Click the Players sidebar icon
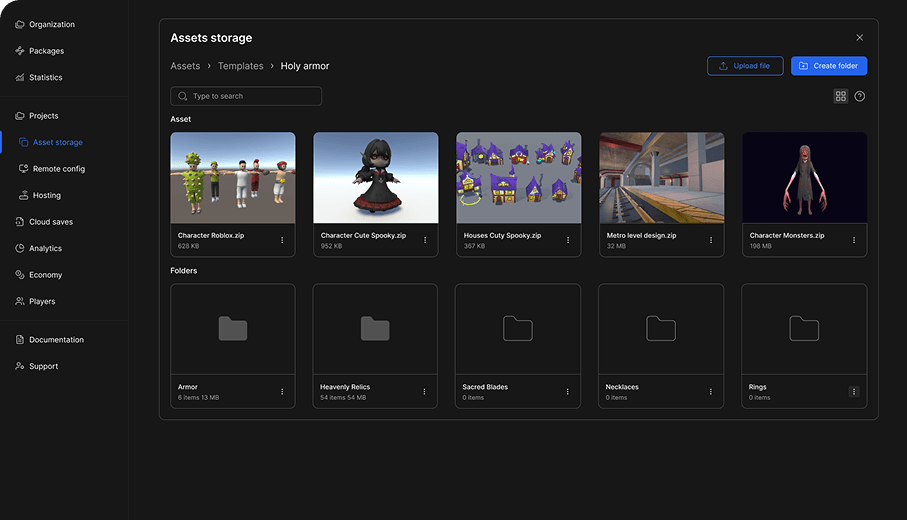907x520 pixels. (20, 301)
